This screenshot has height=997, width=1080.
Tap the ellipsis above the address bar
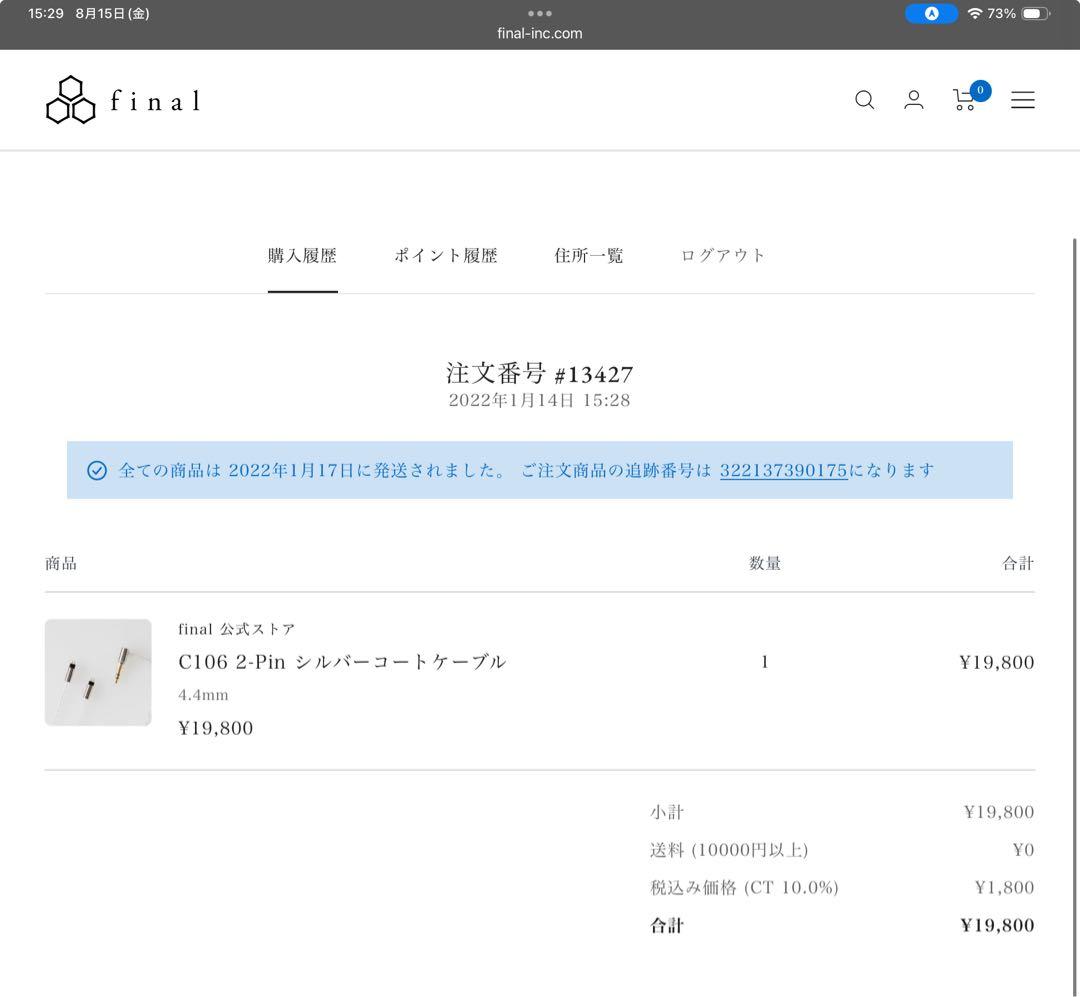(539, 13)
